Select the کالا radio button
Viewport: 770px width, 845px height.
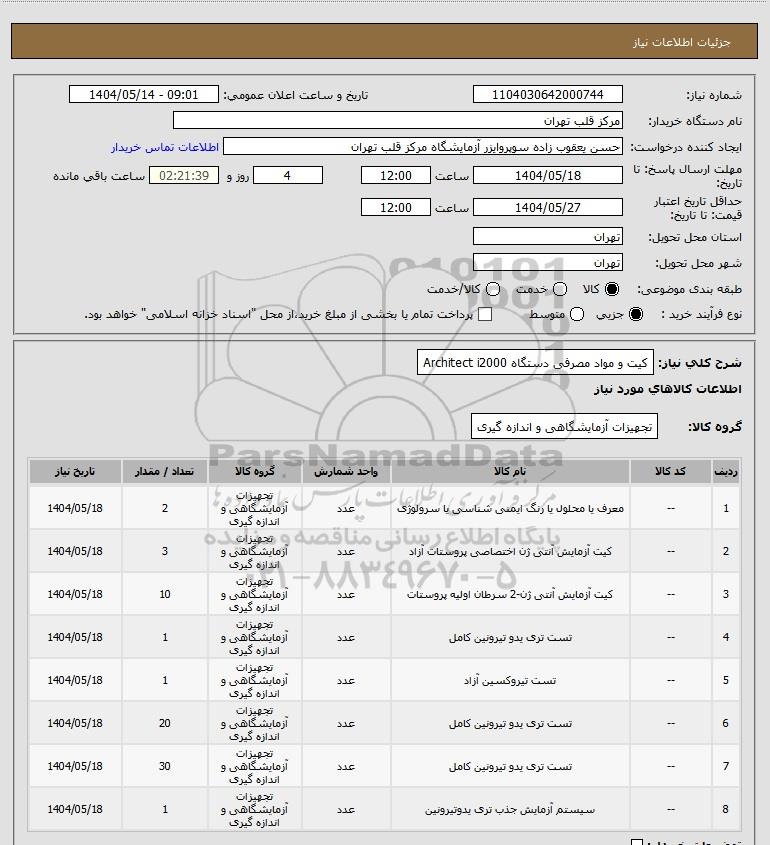pyautogui.click(x=612, y=289)
